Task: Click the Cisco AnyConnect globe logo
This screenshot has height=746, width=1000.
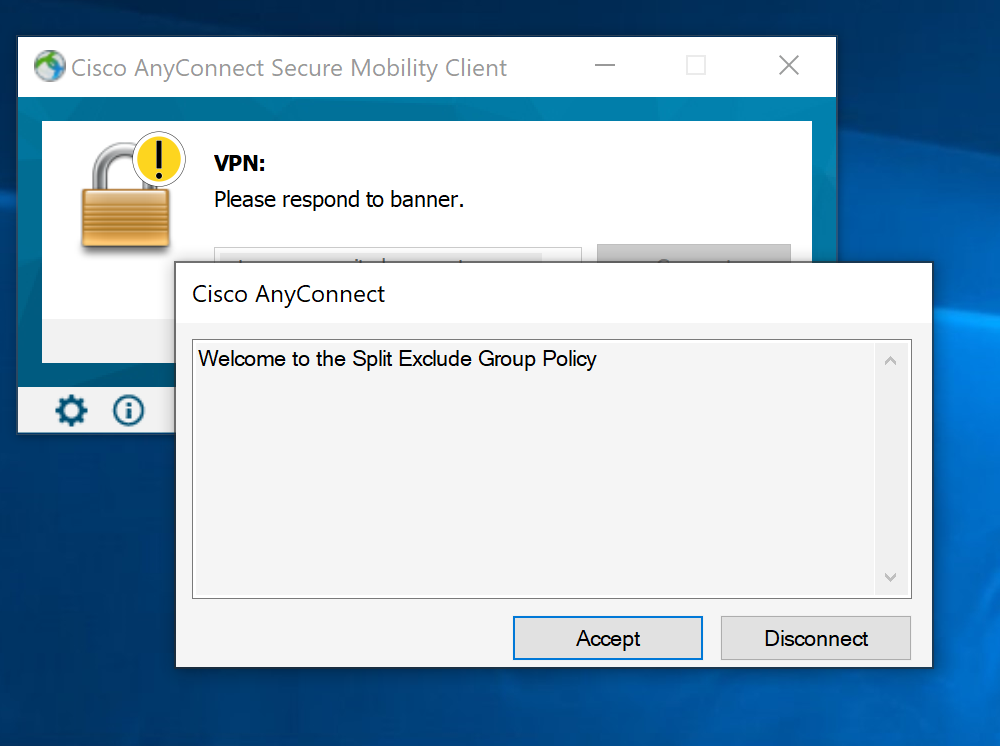Action: pyautogui.click(x=48, y=65)
